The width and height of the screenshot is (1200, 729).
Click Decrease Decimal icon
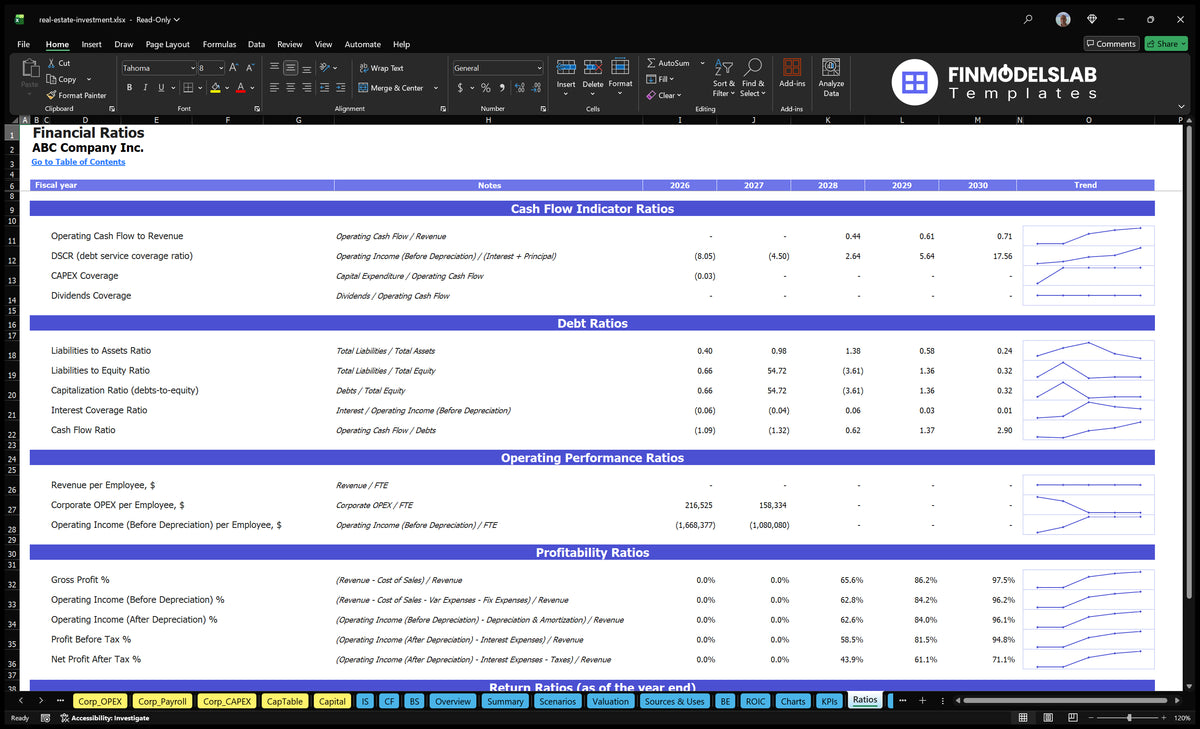536,88
